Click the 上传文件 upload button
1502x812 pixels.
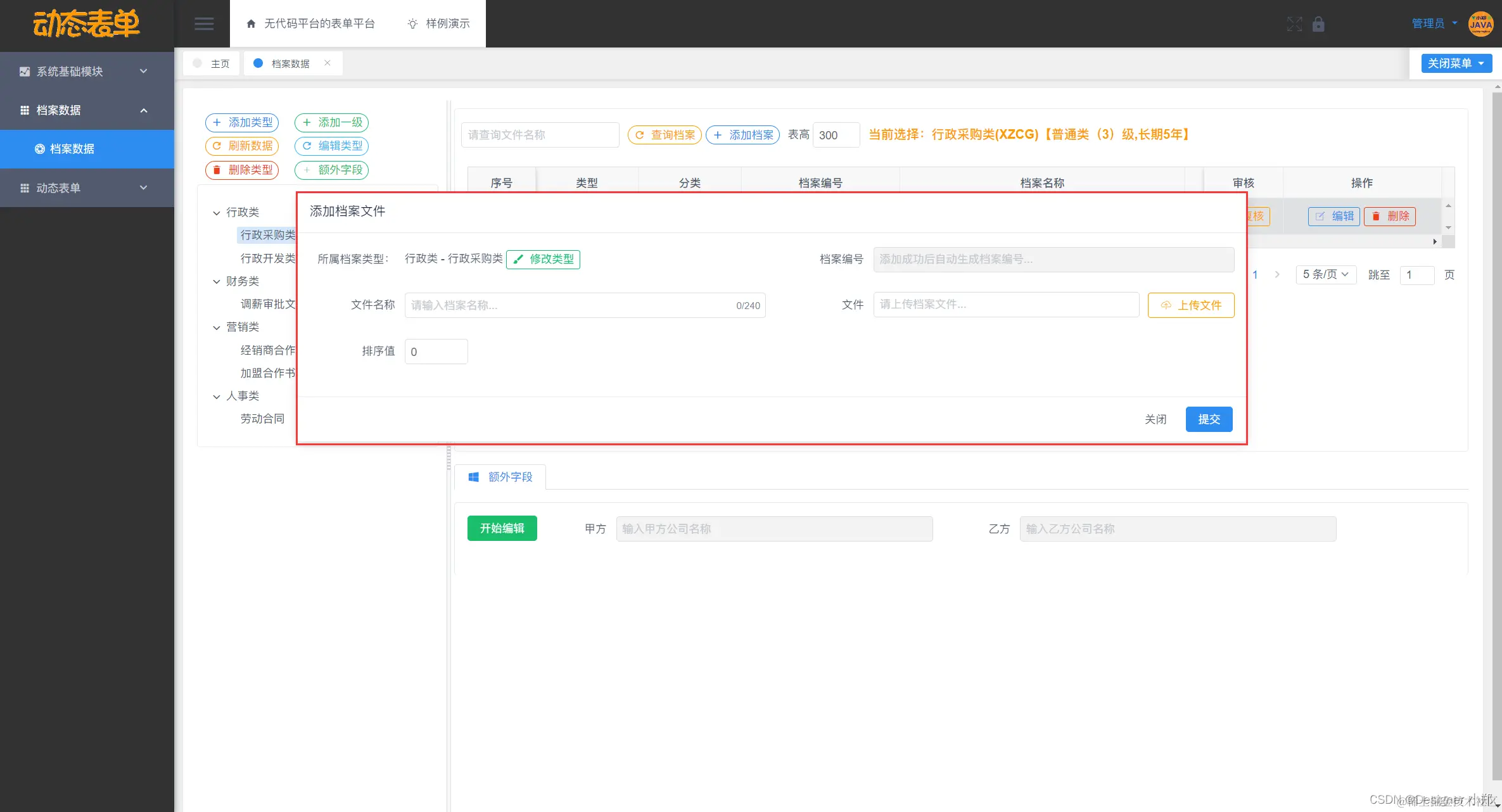[x=1190, y=305]
